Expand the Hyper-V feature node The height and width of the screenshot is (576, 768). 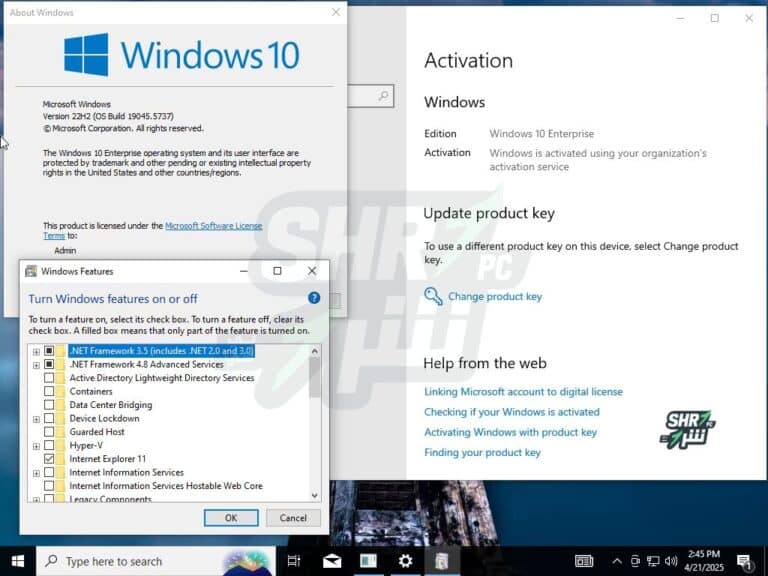(x=36, y=445)
